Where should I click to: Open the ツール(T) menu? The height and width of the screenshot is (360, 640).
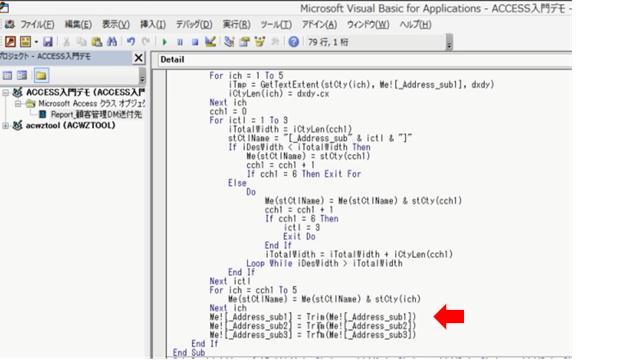click(x=276, y=24)
